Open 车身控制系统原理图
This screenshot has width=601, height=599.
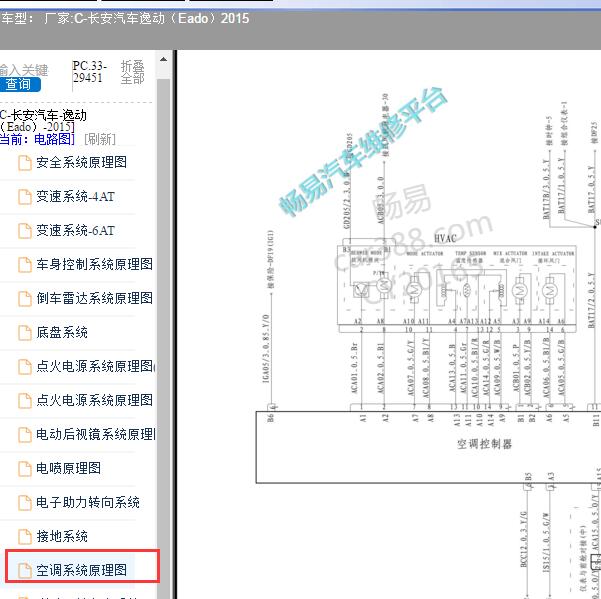click(94, 264)
